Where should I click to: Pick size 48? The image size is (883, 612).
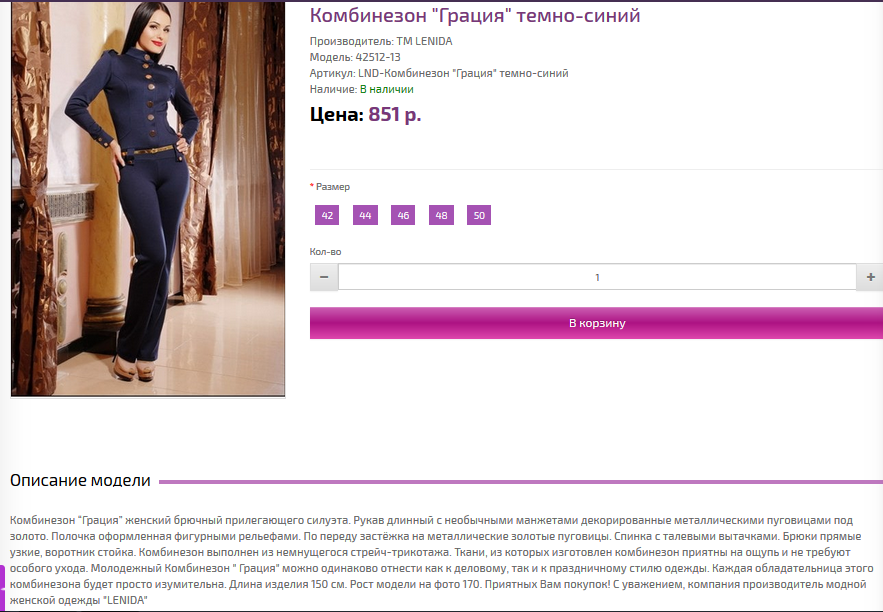tap(441, 215)
